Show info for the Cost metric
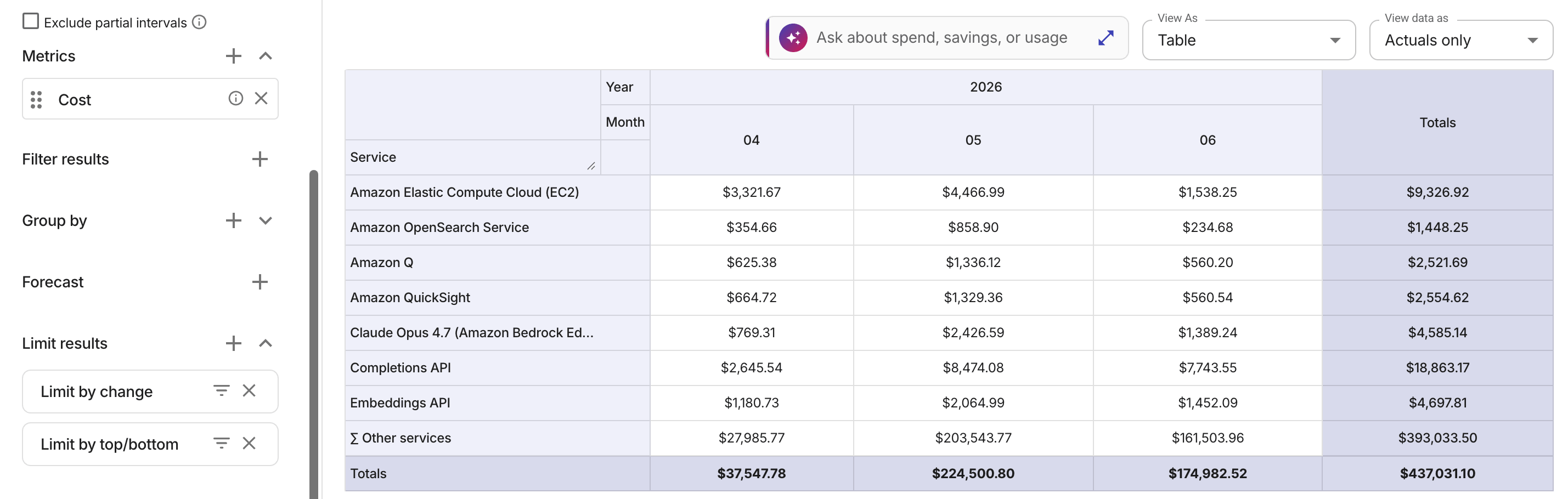 coord(235,99)
